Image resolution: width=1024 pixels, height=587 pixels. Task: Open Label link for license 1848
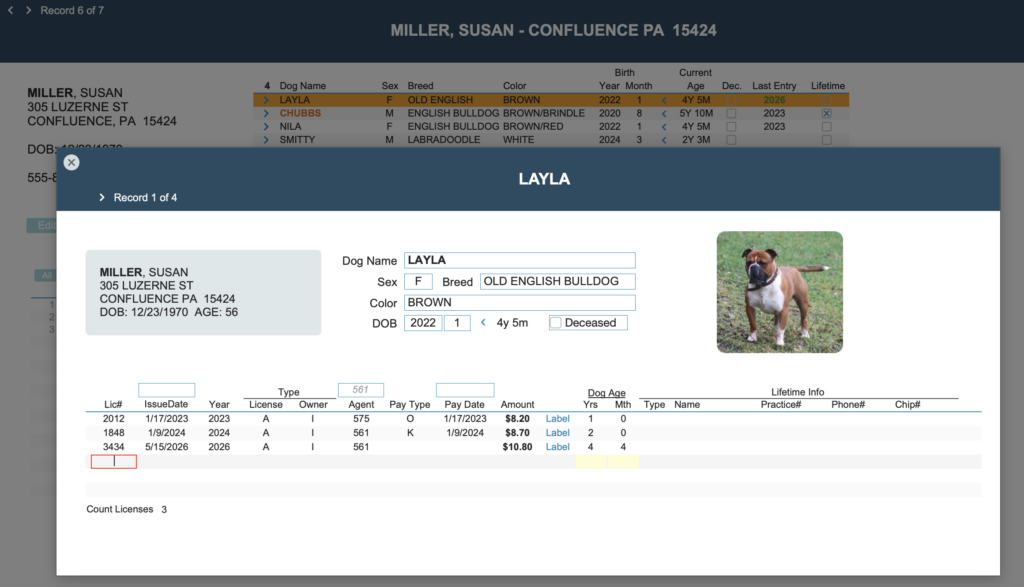(x=558, y=433)
